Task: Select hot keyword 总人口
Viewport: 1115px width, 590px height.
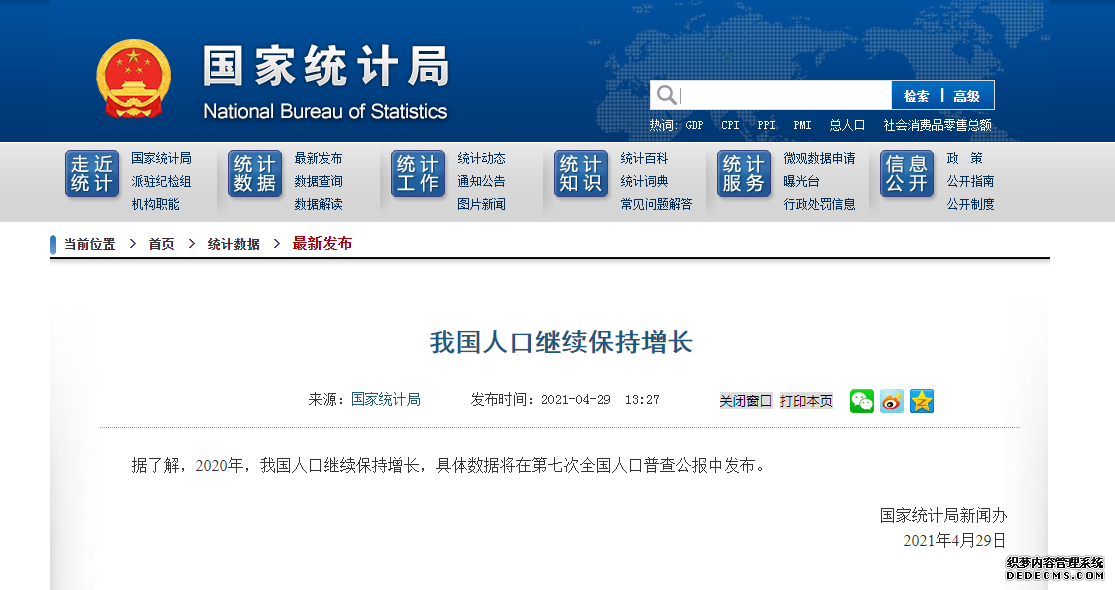Action: (847, 125)
